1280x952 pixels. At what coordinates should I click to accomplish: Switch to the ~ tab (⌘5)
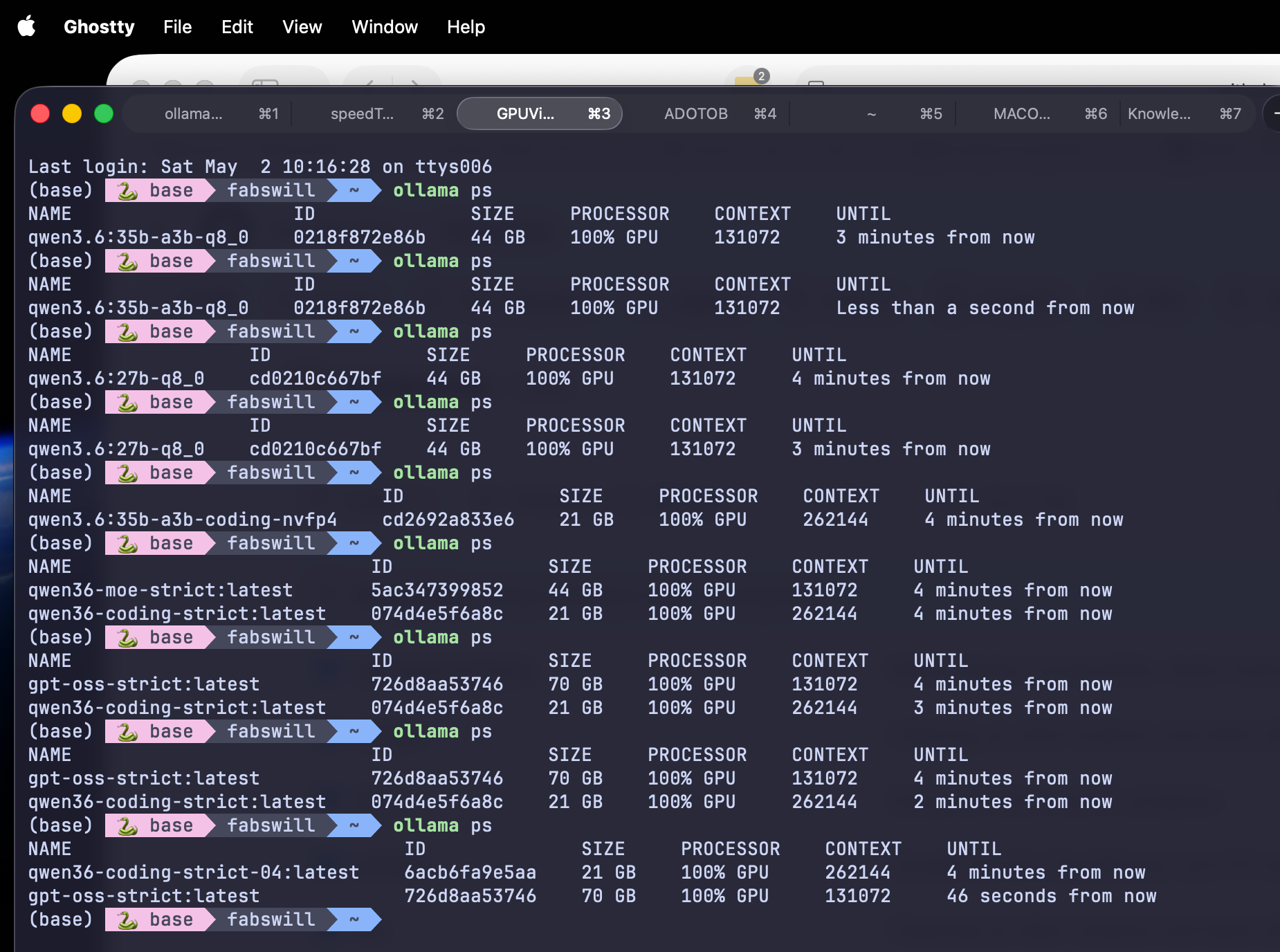coord(872,113)
